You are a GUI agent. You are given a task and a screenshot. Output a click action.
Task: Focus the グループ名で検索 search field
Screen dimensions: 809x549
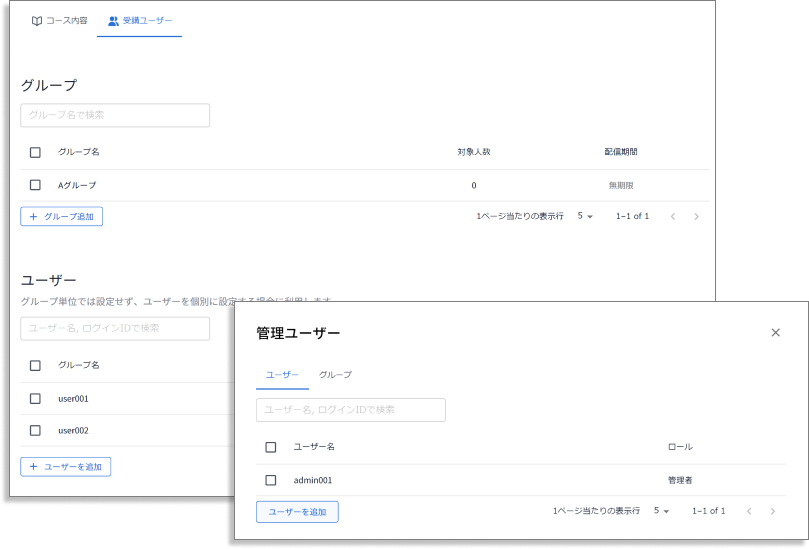(115, 115)
